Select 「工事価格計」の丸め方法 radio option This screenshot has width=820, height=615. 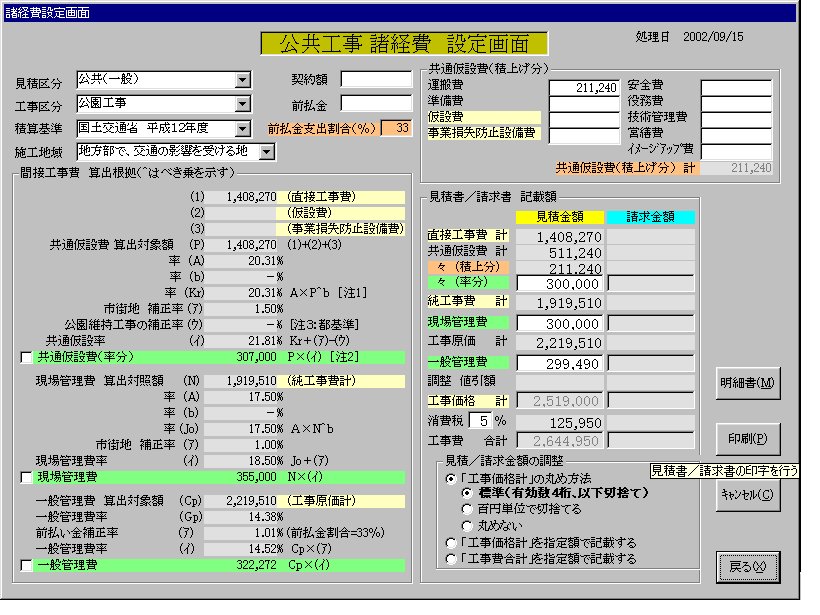click(451, 479)
